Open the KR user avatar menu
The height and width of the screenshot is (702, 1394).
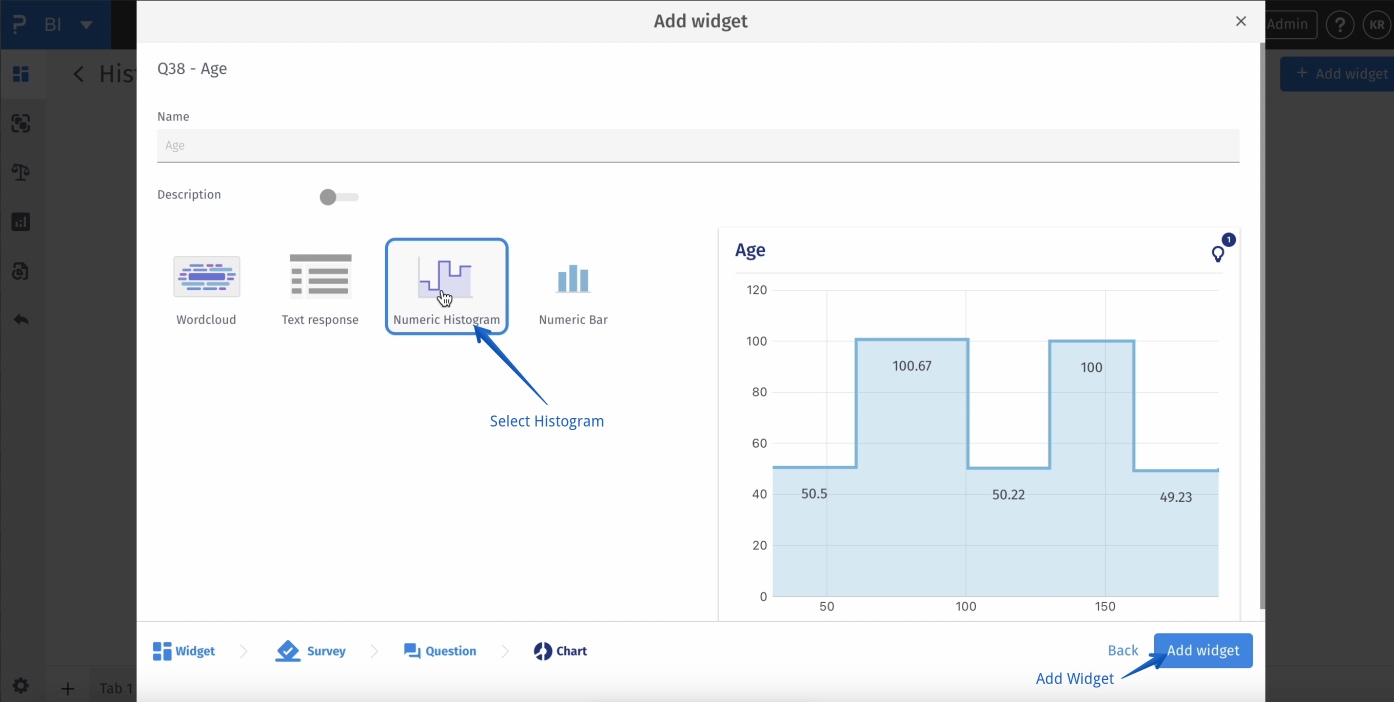[x=1376, y=25]
